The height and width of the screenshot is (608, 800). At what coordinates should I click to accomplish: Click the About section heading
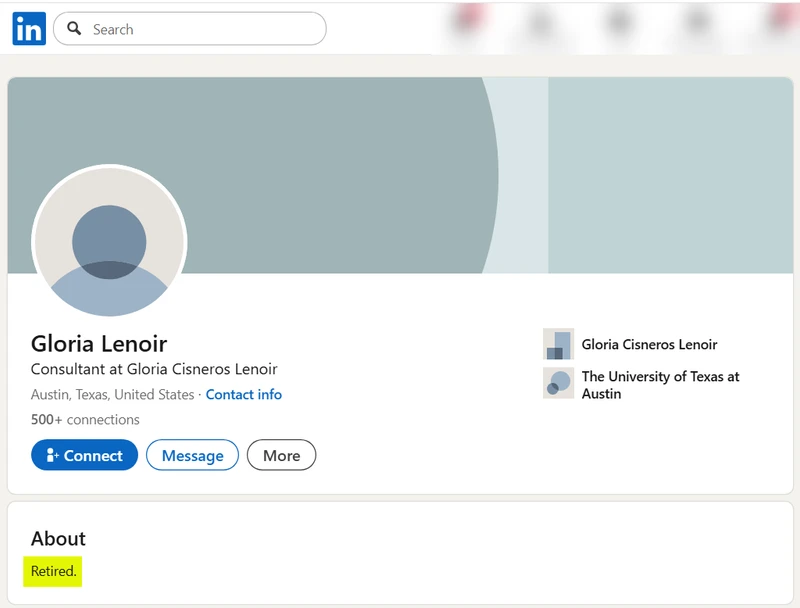[x=58, y=538]
